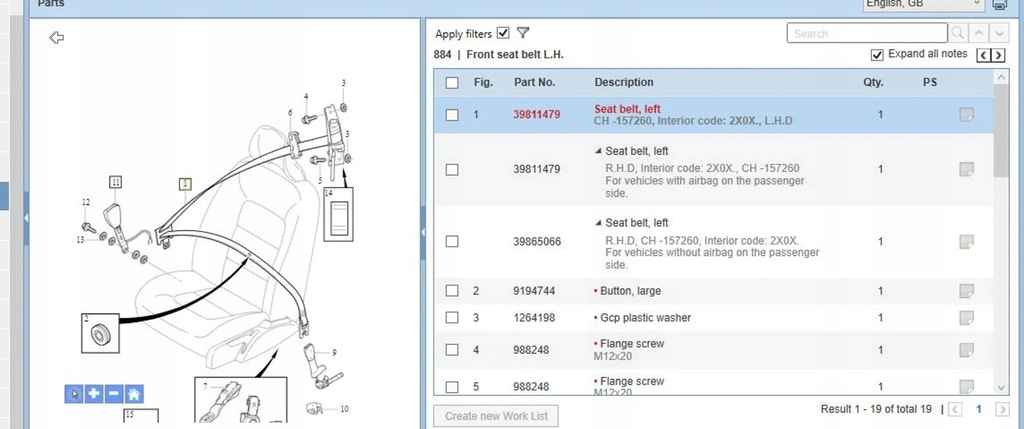This screenshot has height=429, width=1024.
Task: Zoom out of diagram with minus button
Action: click(x=114, y=394)
